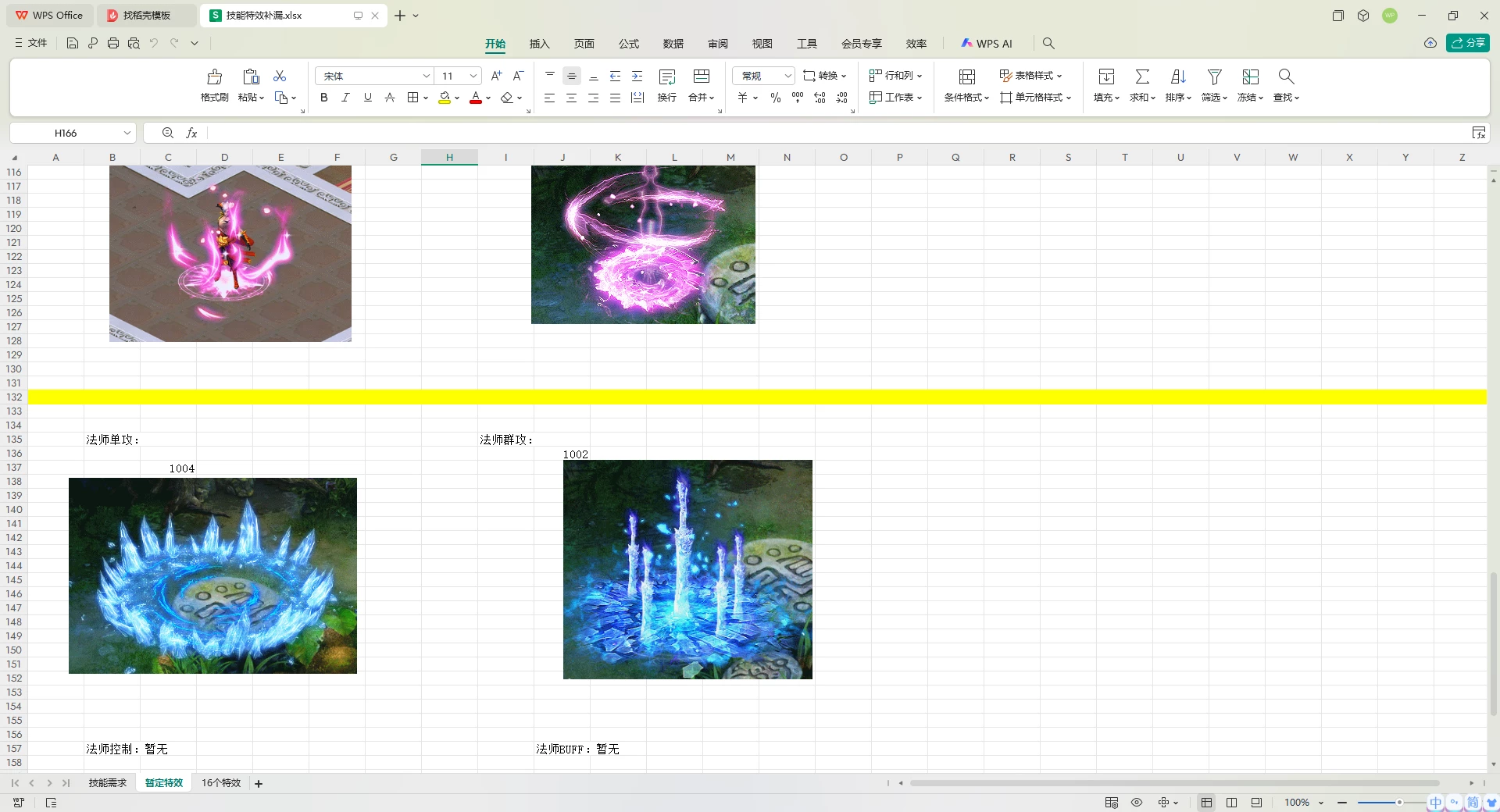
Task: Toggle align left
Action: pos(550,98)
